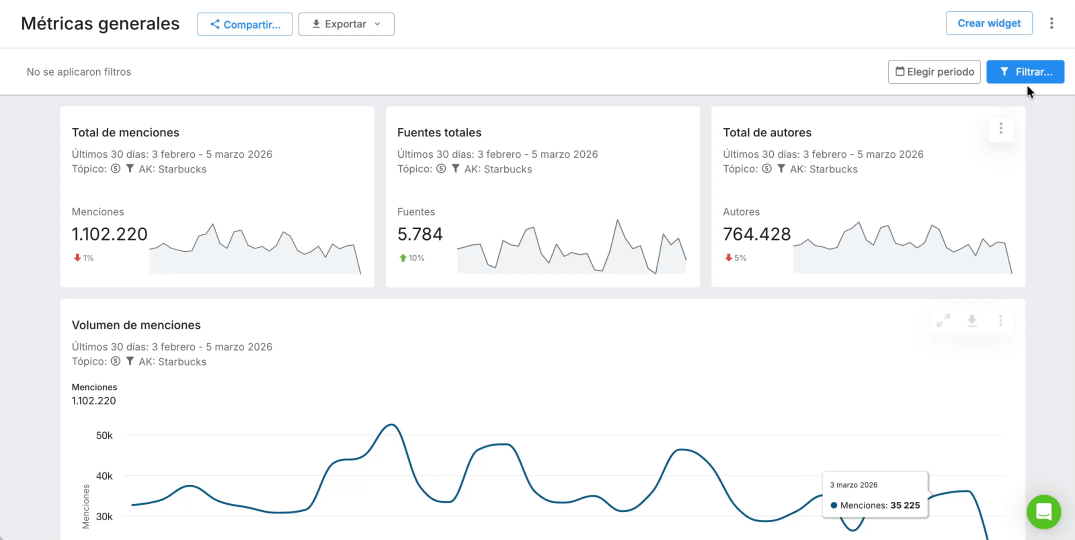The width and height of the screenshot is (1075, 540).
Task: Select the Total de autores sparkline chart
Action: coord(902,248)
